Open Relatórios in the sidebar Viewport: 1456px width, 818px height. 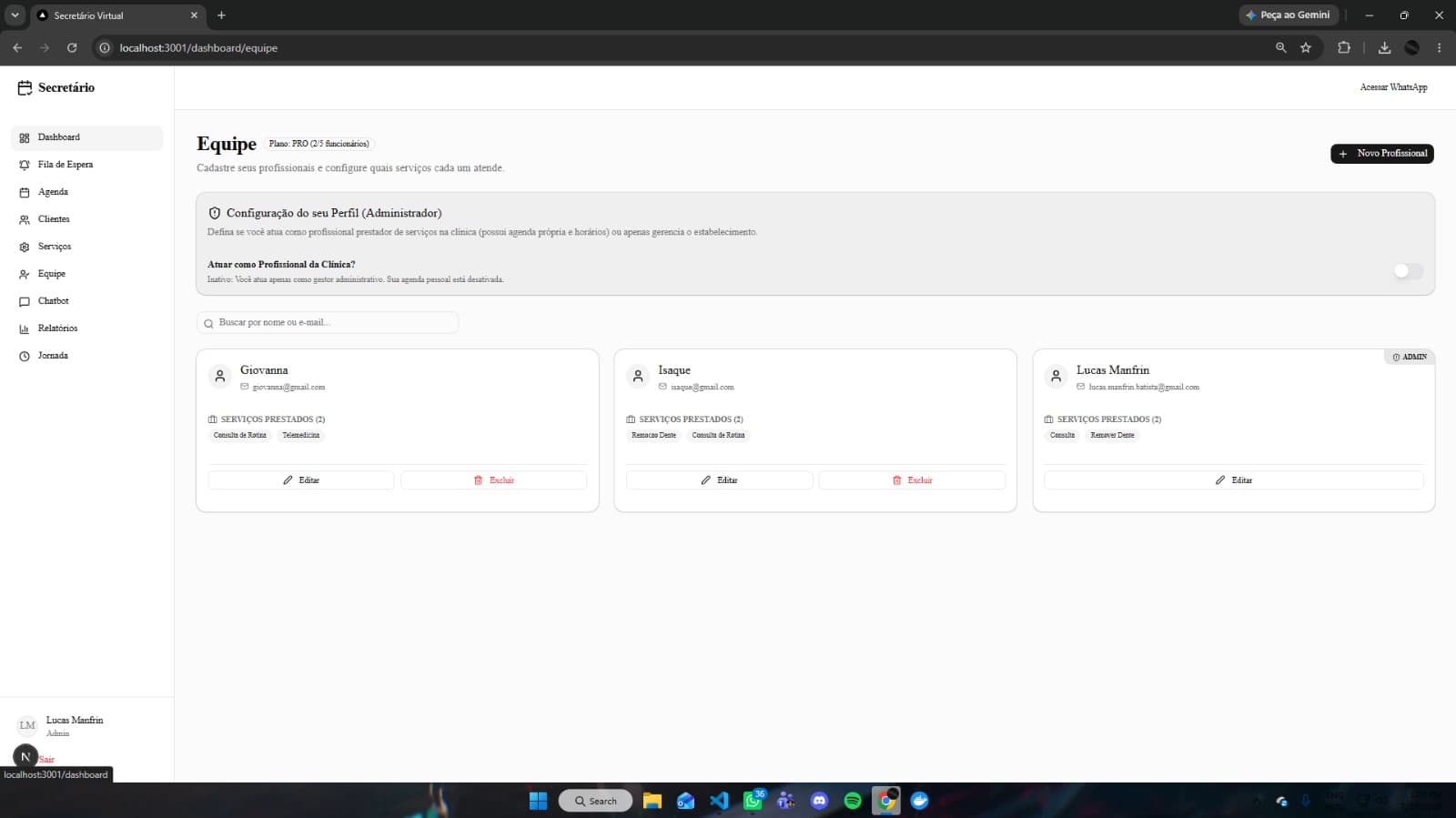86,328
